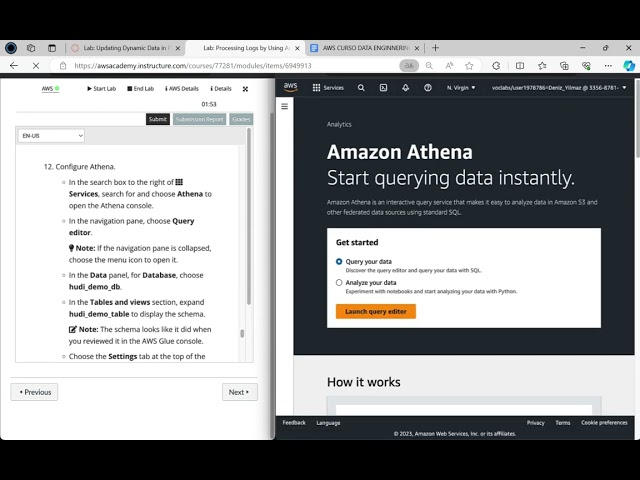
Task: Click Language in console footer
Action: [328, 423]
